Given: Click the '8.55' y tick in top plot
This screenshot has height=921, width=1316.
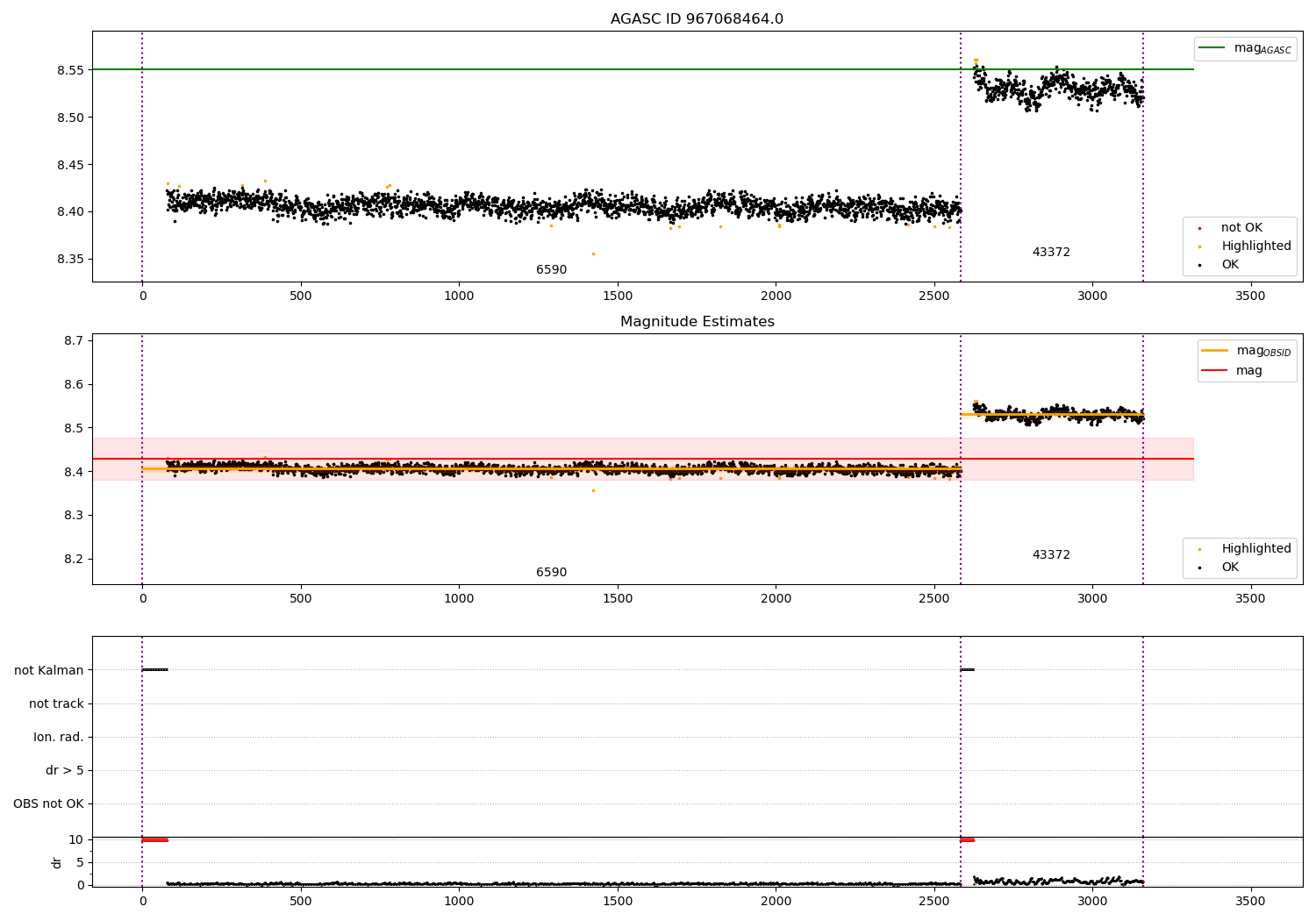Looking at the screenshot, I should click(70, 70).
